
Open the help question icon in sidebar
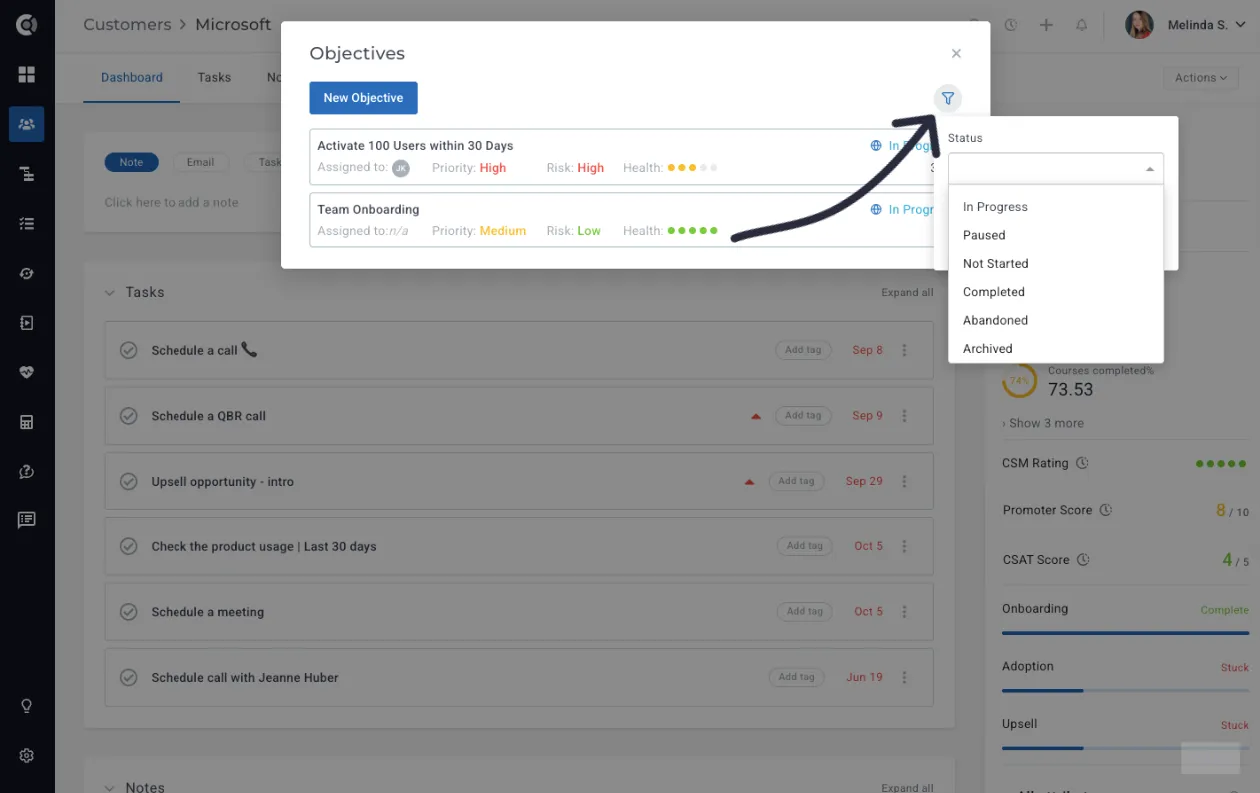27,471
